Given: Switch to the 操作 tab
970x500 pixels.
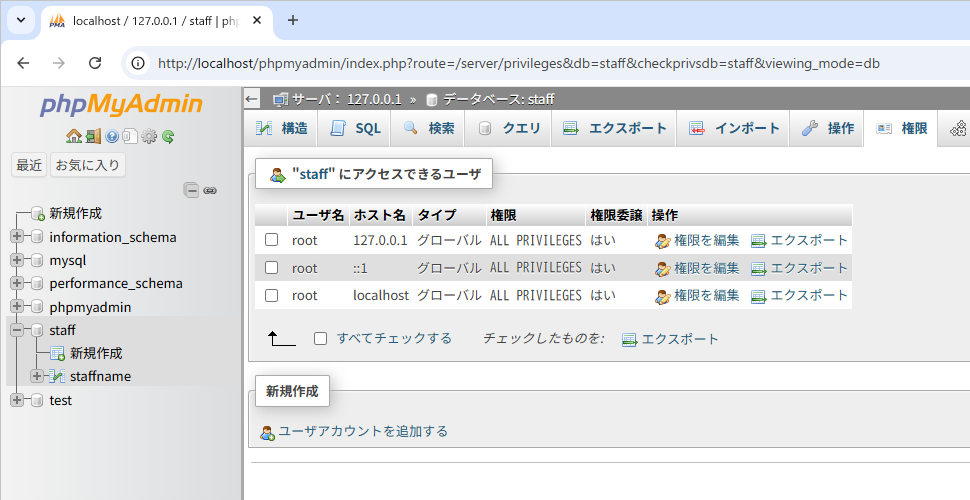Looking at the screenshot, I should click(827, 129).
